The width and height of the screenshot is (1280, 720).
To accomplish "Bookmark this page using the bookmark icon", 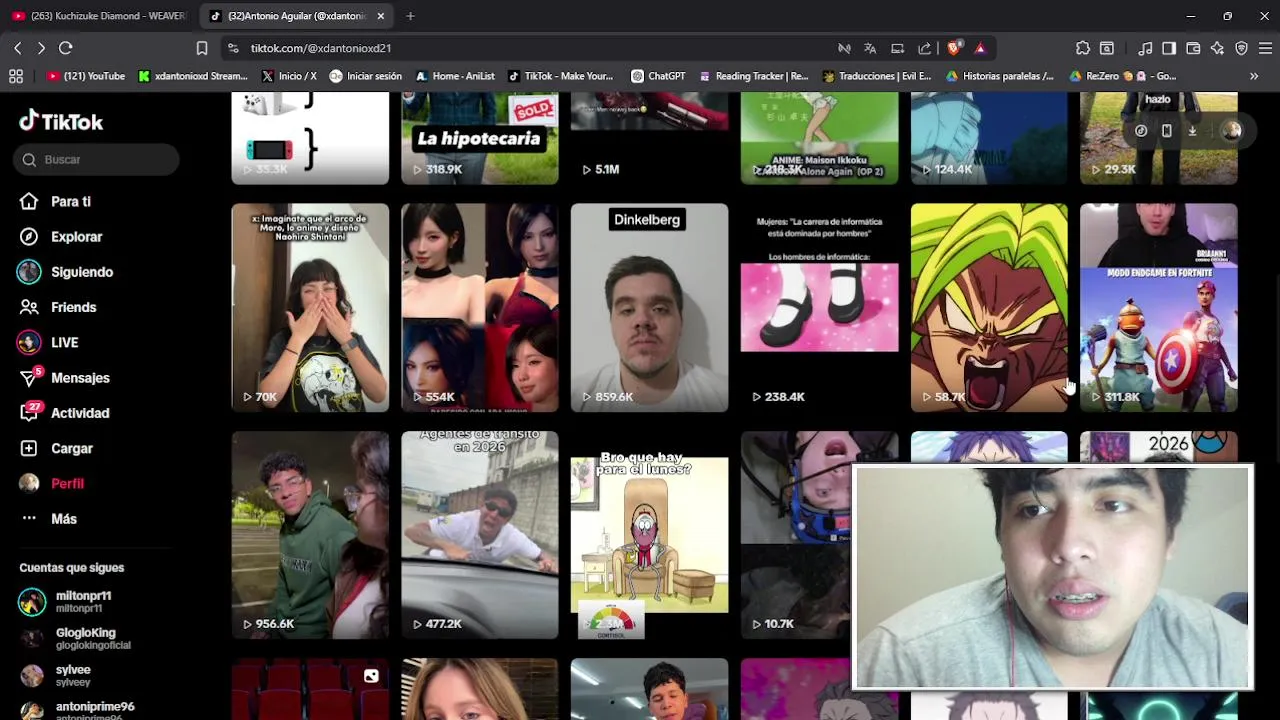I will point(202,48).
